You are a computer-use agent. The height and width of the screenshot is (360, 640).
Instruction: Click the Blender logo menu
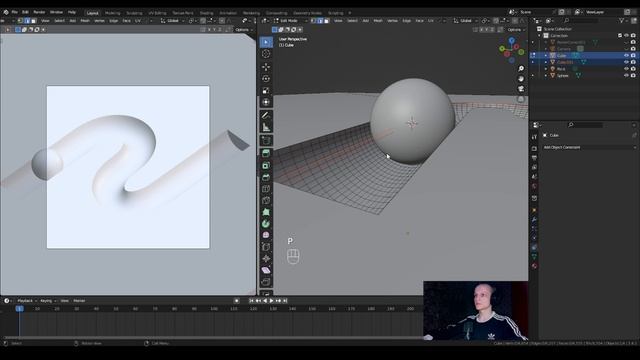pyautogui.click(x=6, y=12)
